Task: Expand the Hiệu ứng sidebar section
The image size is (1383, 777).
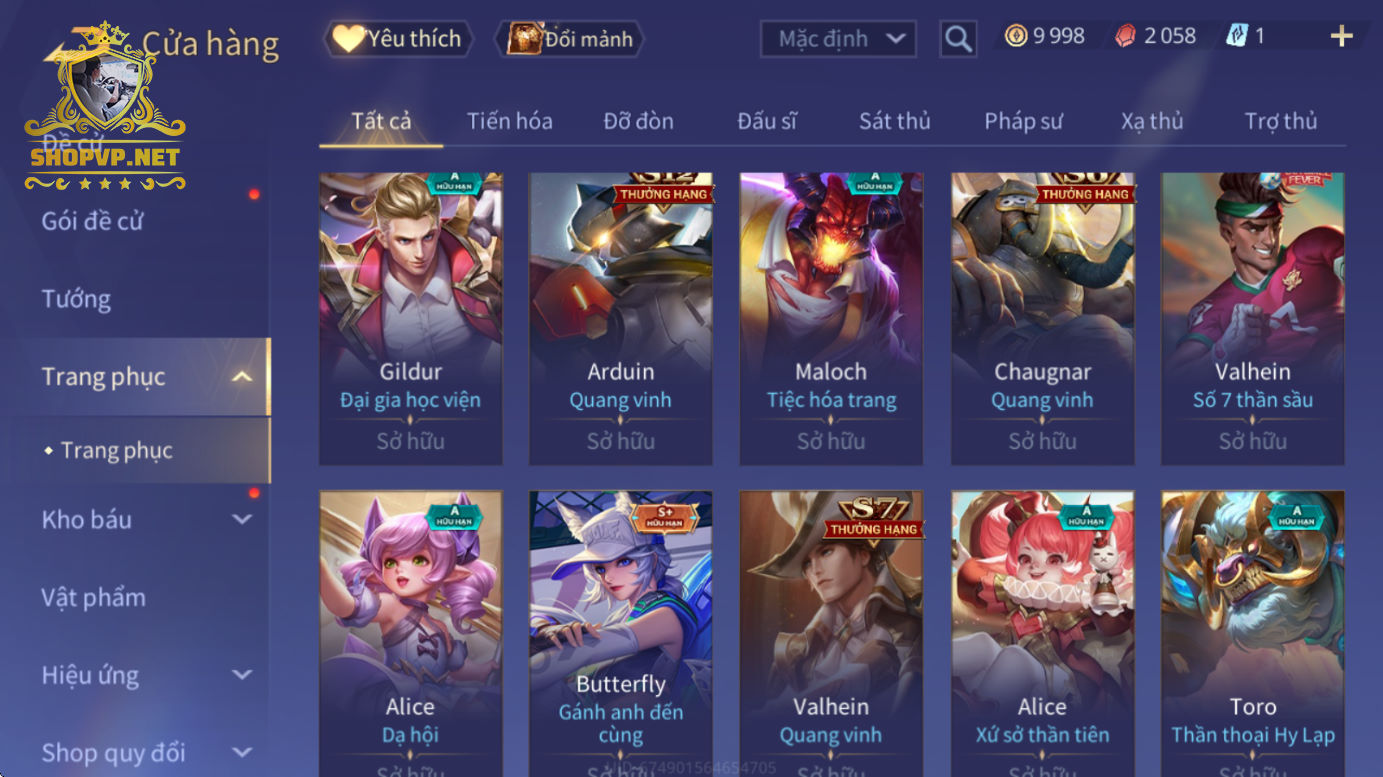Action: (242, 675)
